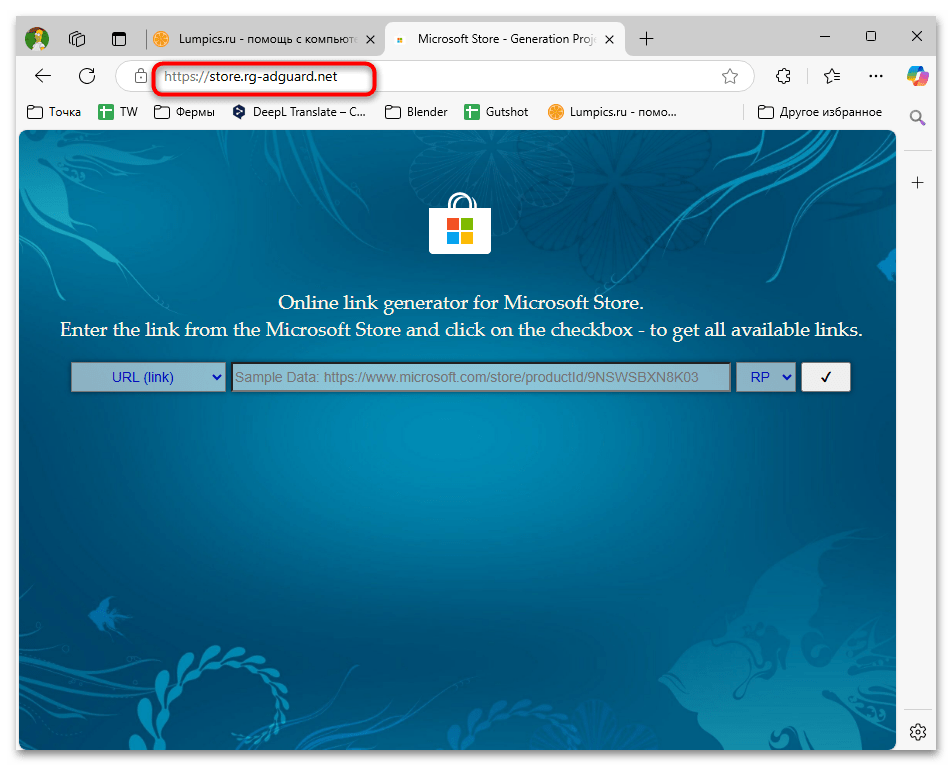Close the Lumpics.ru tab

[370, 39]
